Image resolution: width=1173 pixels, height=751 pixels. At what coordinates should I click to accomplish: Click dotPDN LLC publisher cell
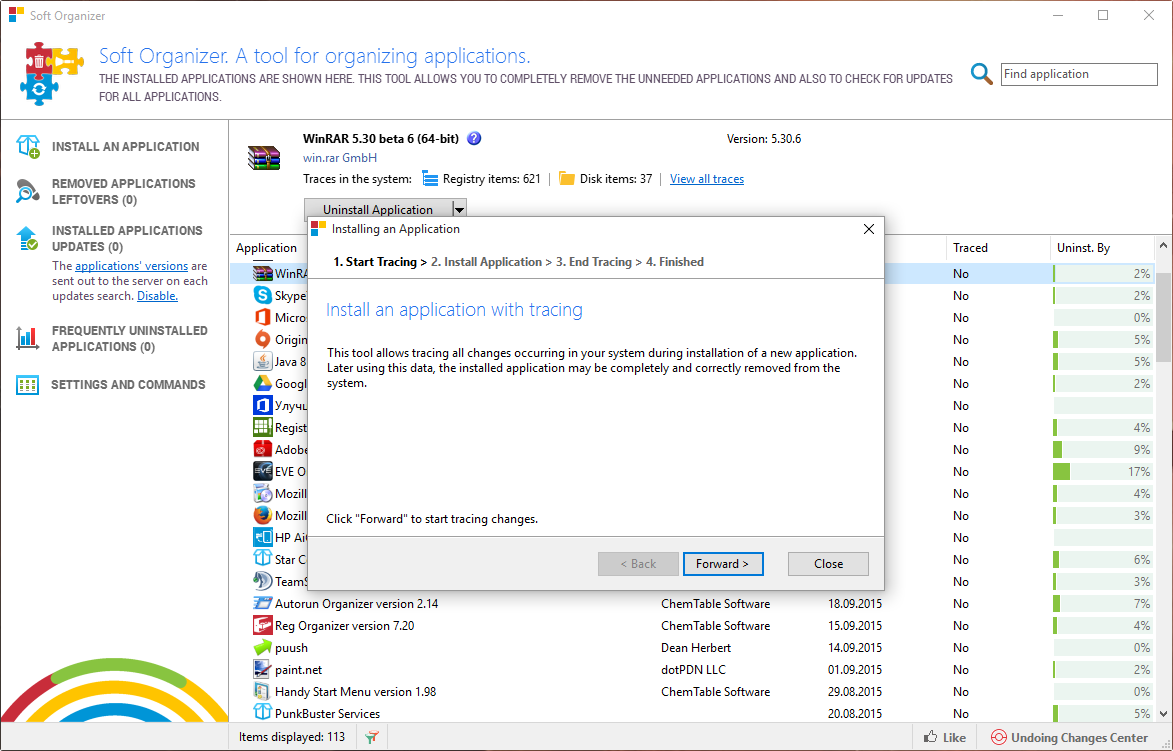tap(693, 669)
